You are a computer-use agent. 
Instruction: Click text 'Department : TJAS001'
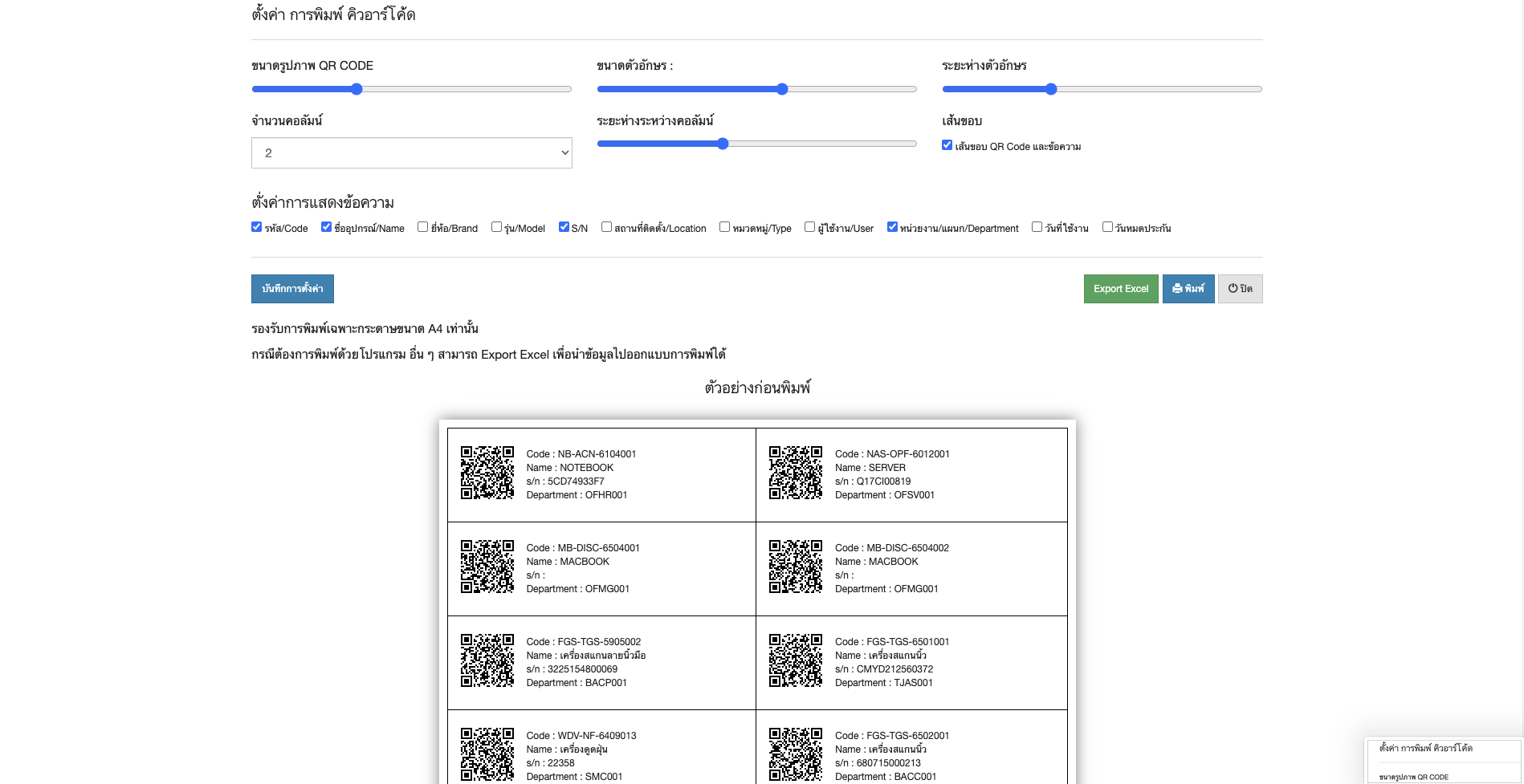click(x=884, y=683)
